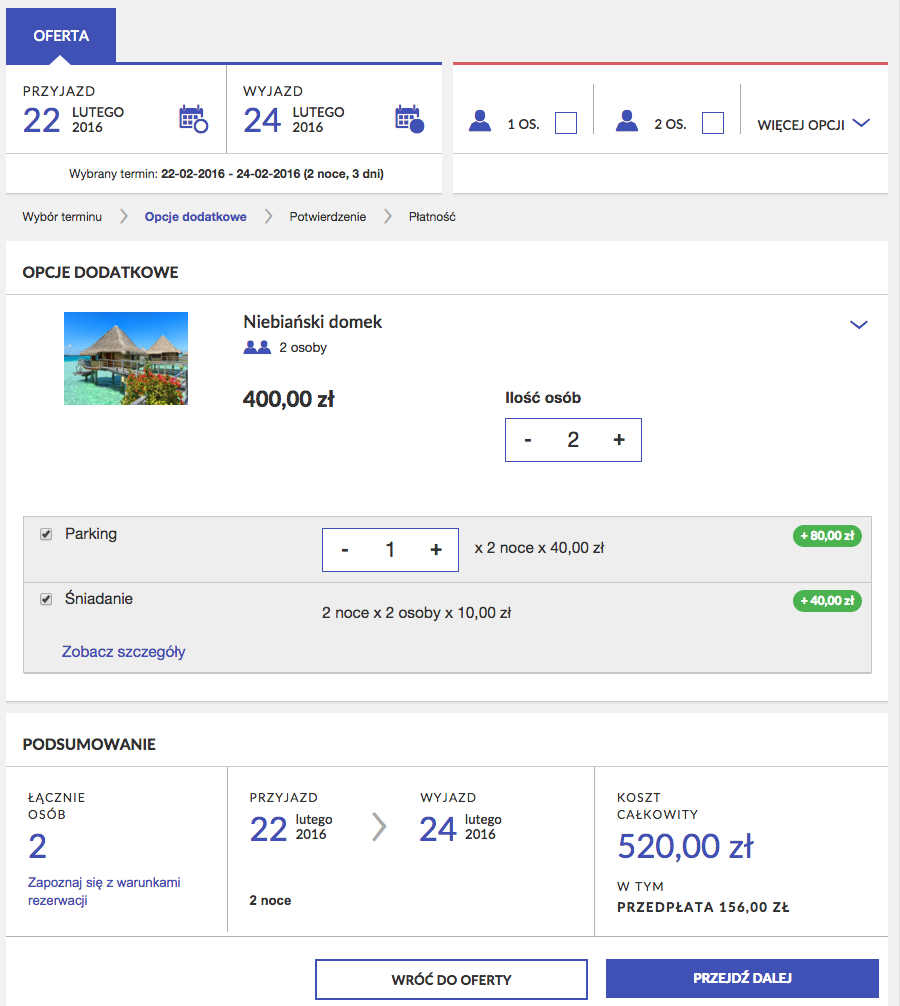Select the Oferta tab
The image size is (900, 1006).
point(61,35)
